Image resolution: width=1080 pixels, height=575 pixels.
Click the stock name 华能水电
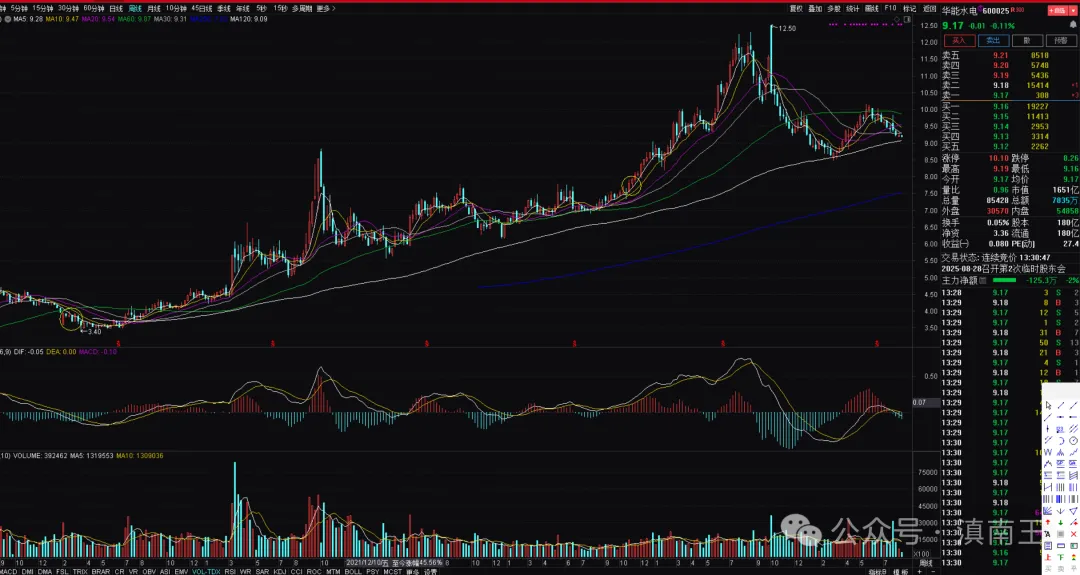pyautogui.click(x=959, y=11)
